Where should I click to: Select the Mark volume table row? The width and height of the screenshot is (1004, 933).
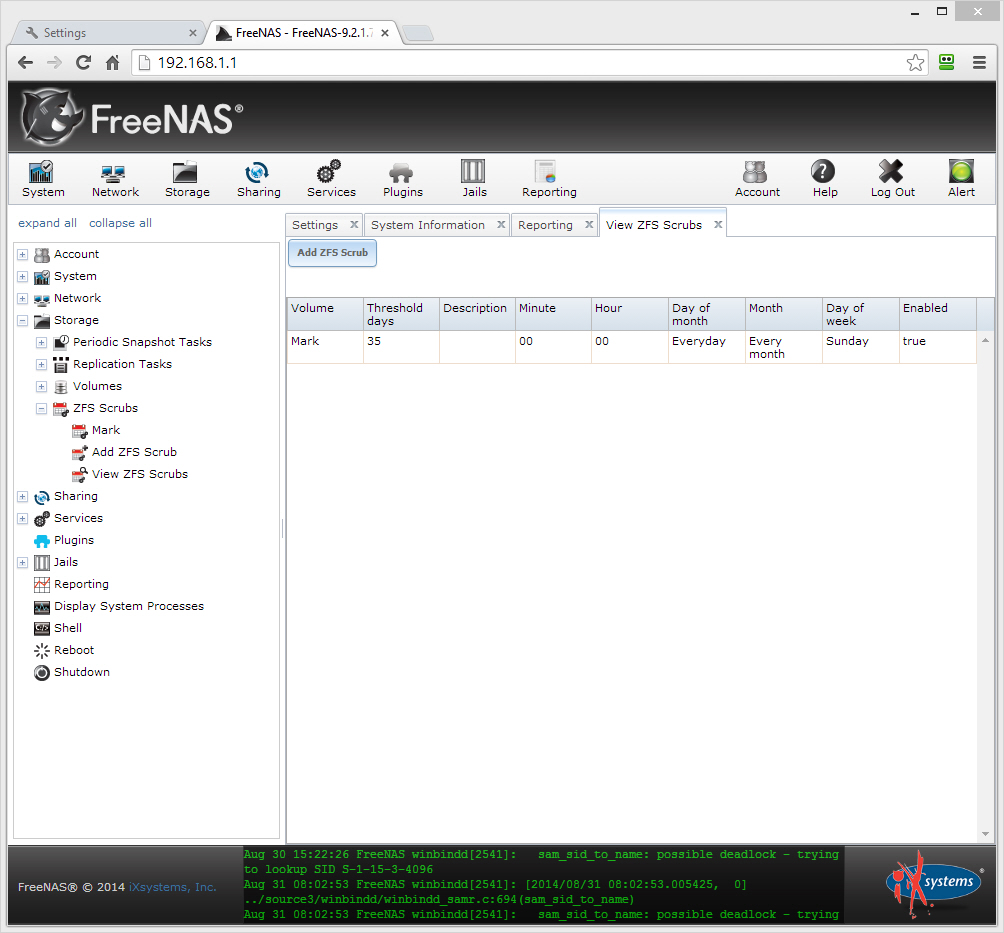coord(631,347)
